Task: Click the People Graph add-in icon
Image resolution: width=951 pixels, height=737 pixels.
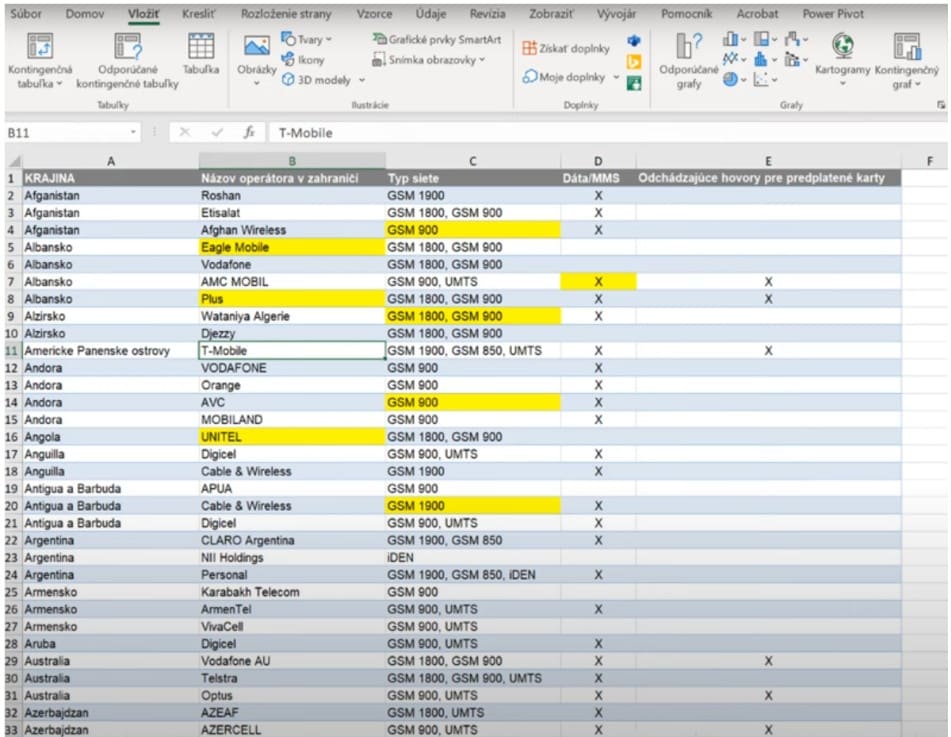Action: [x=634, y=84]
